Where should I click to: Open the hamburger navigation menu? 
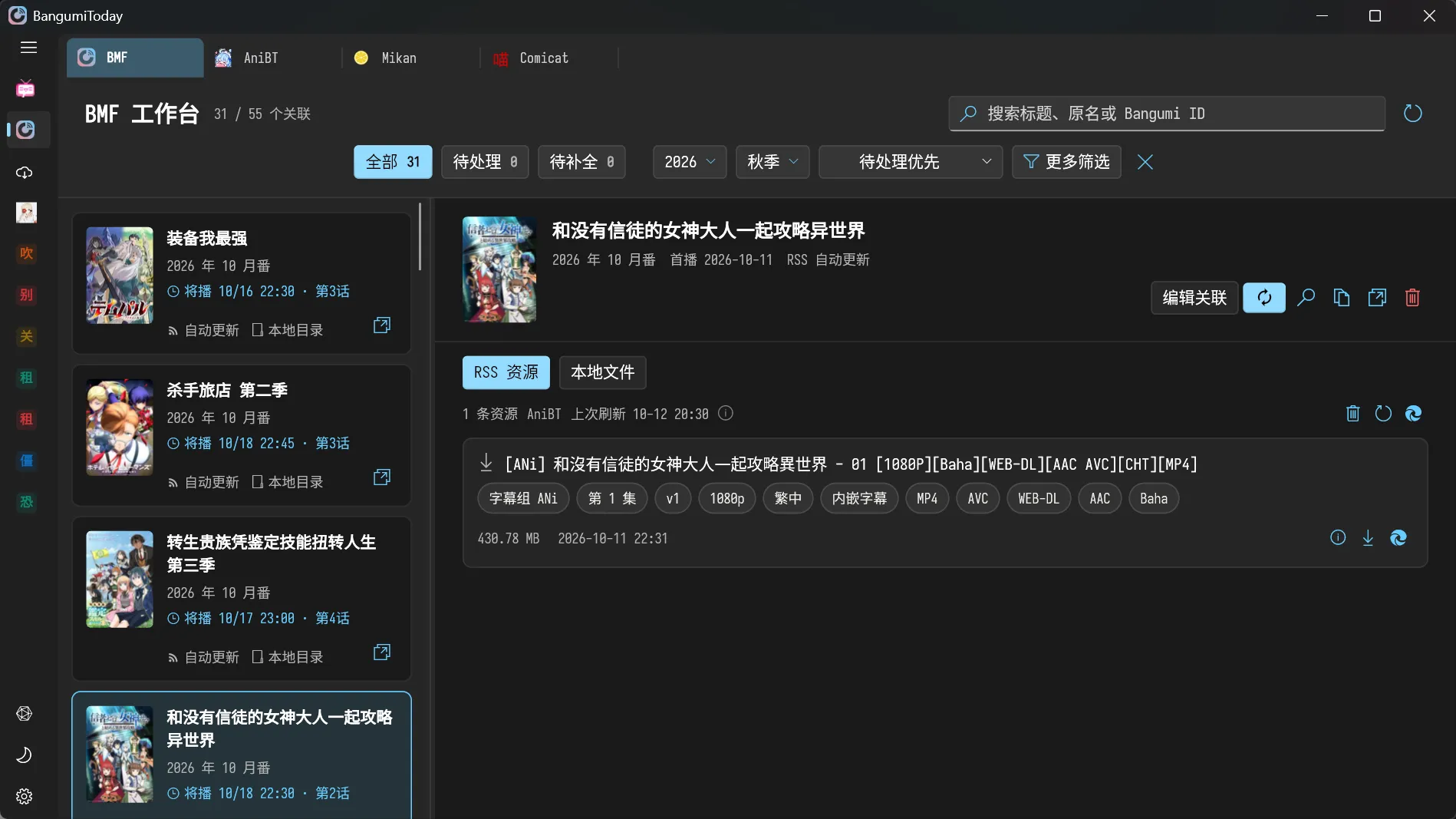coord(28,48)
